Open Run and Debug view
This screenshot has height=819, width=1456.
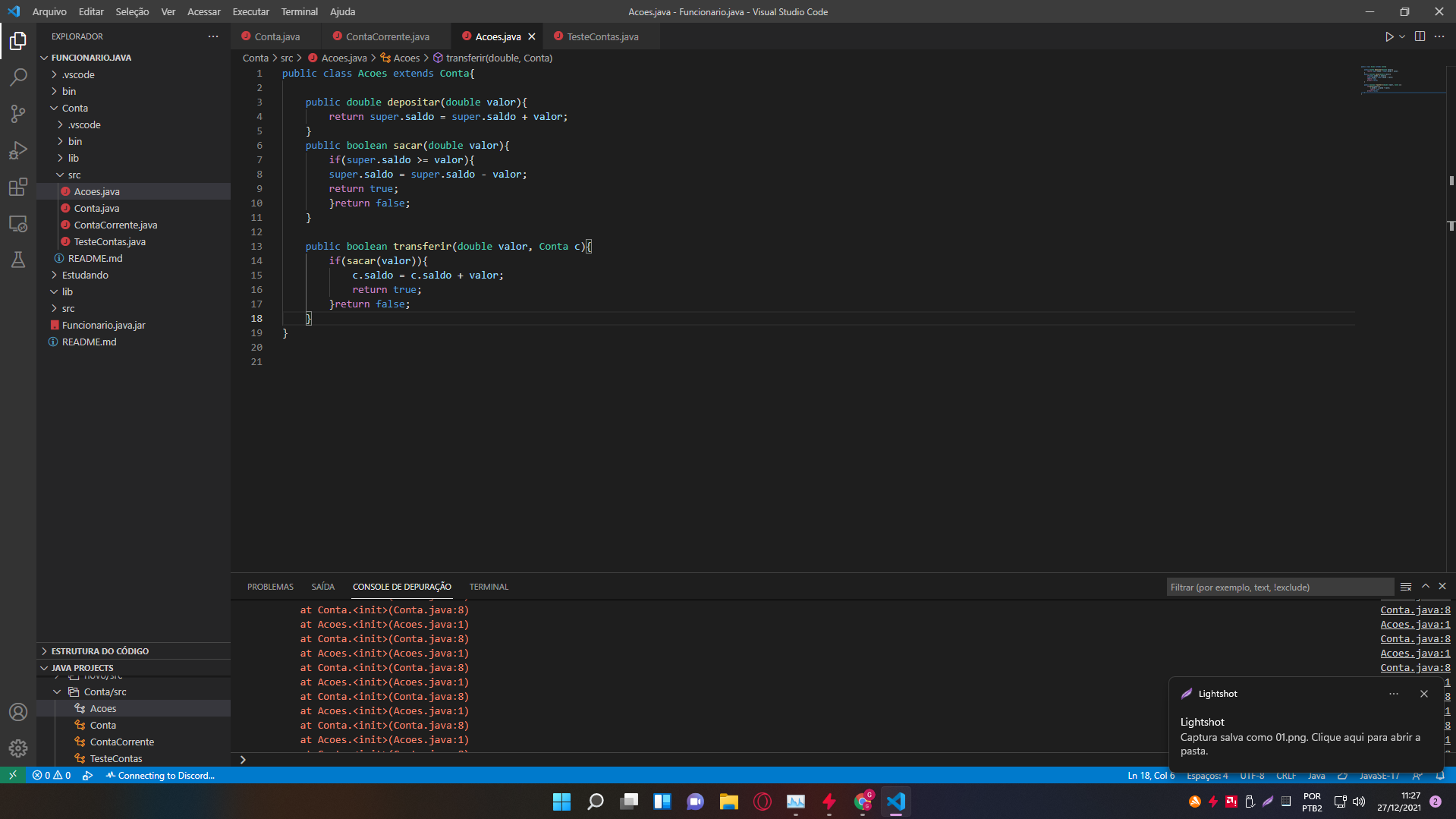(x=18, y=150)
